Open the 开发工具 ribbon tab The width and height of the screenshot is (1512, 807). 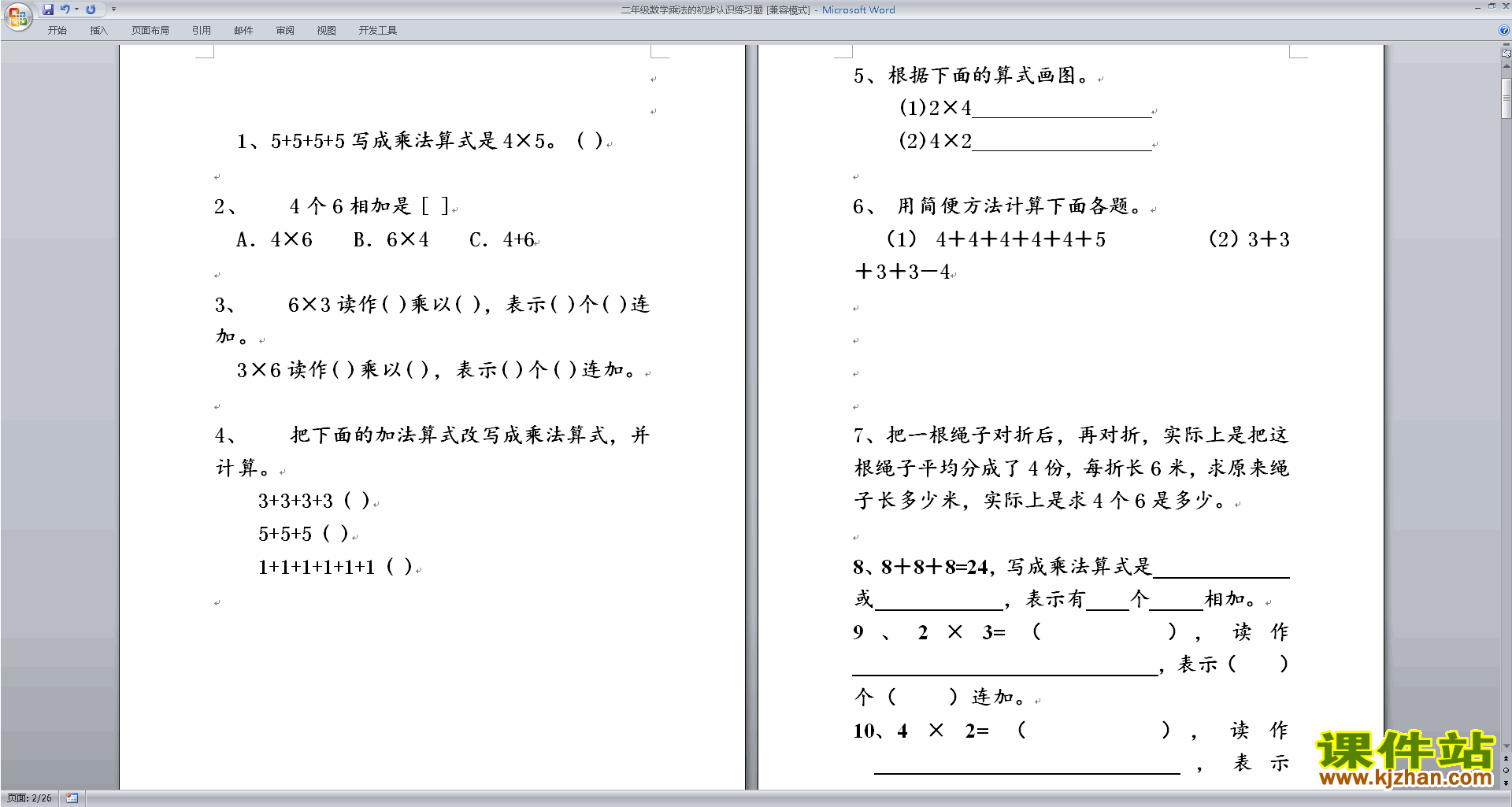coord(378,31)
